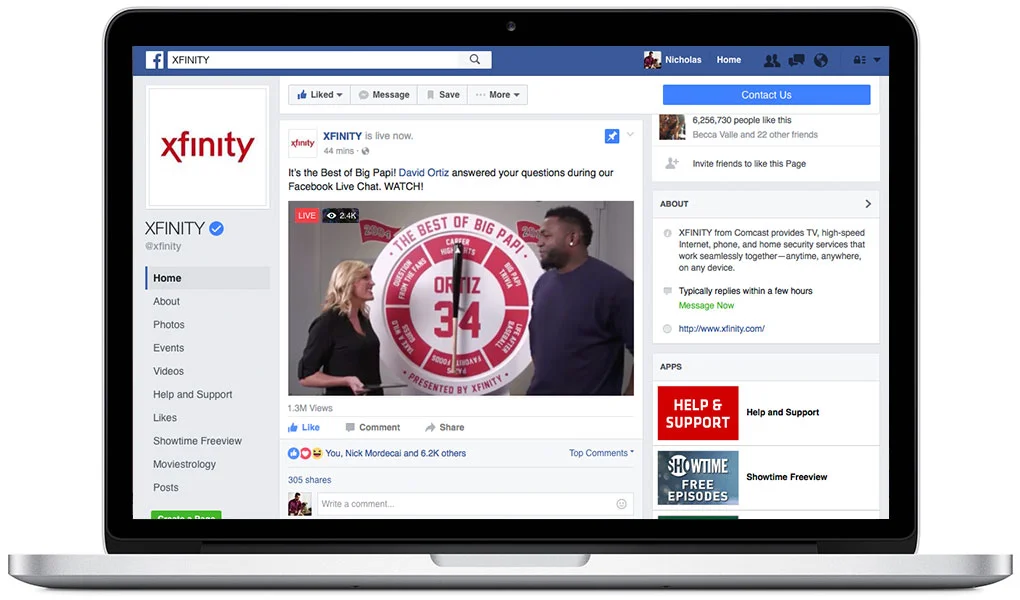Select Events in the page sidebar
1020x600 pixels.
(x=168, y=348)
